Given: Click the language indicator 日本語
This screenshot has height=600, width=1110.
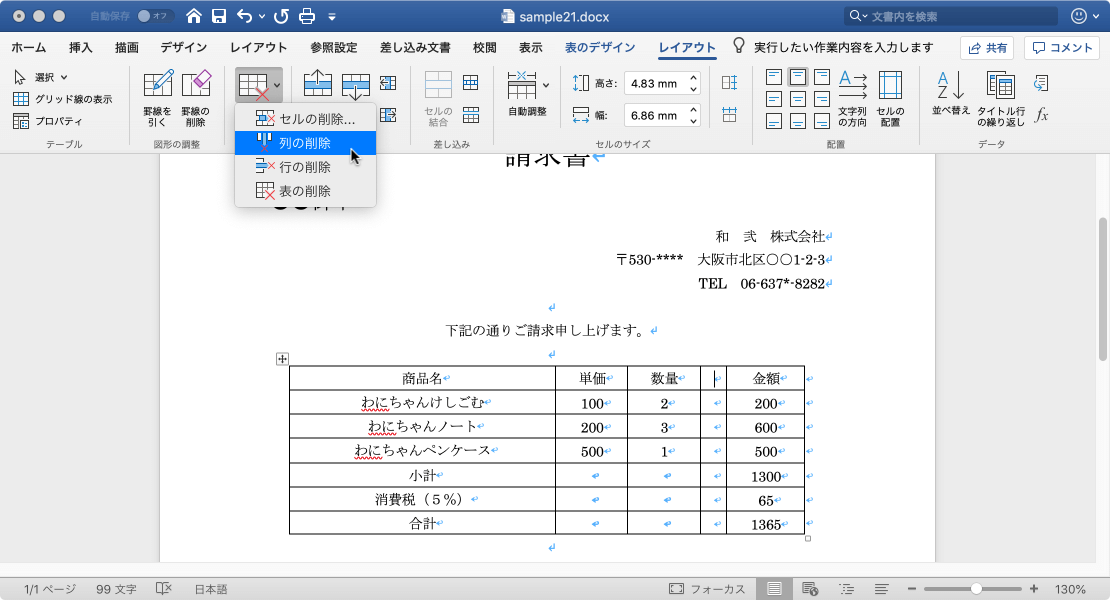Looking at the screenshot, I should (211, 589).
